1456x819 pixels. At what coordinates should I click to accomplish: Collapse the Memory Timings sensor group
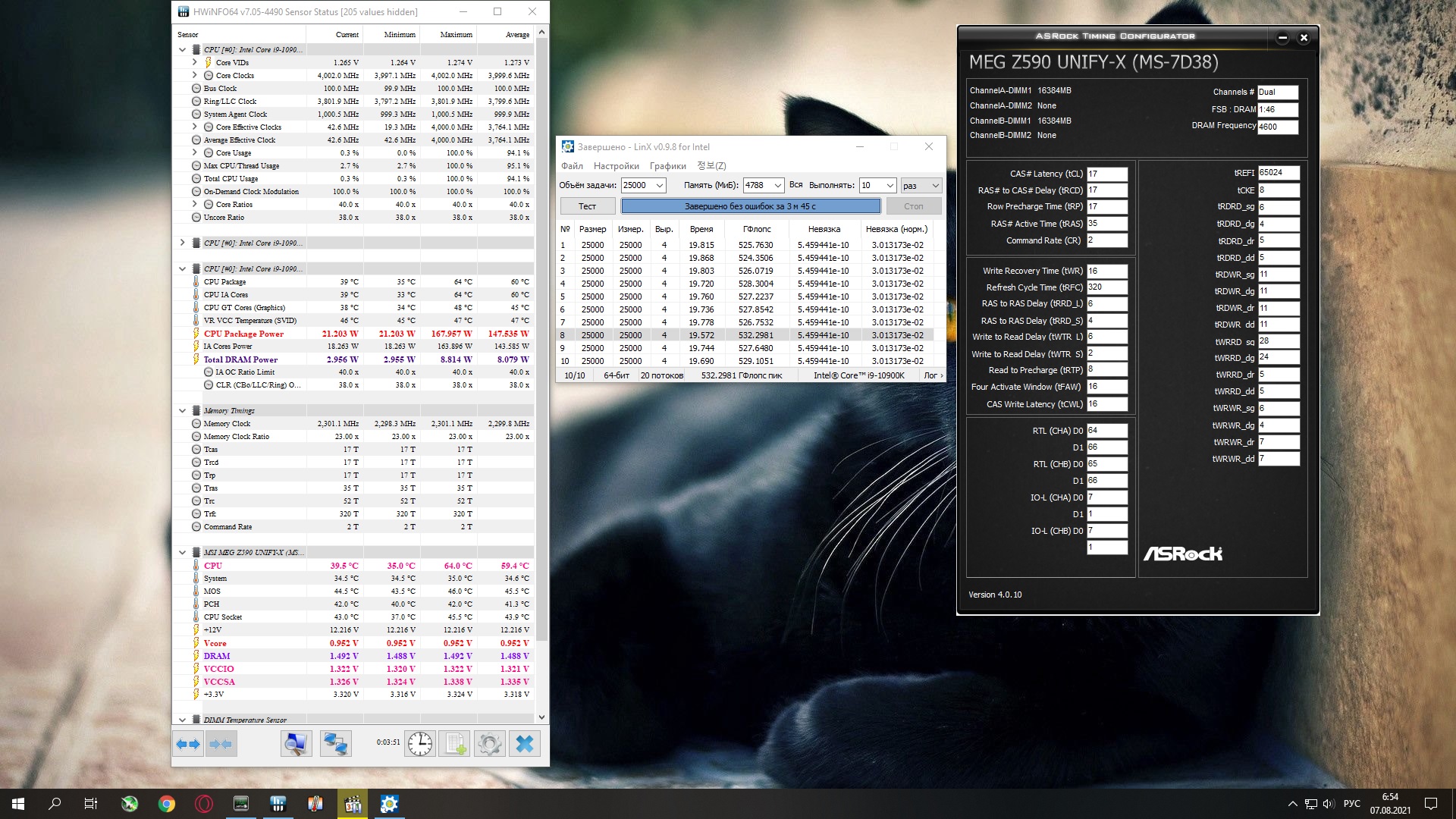182,410
